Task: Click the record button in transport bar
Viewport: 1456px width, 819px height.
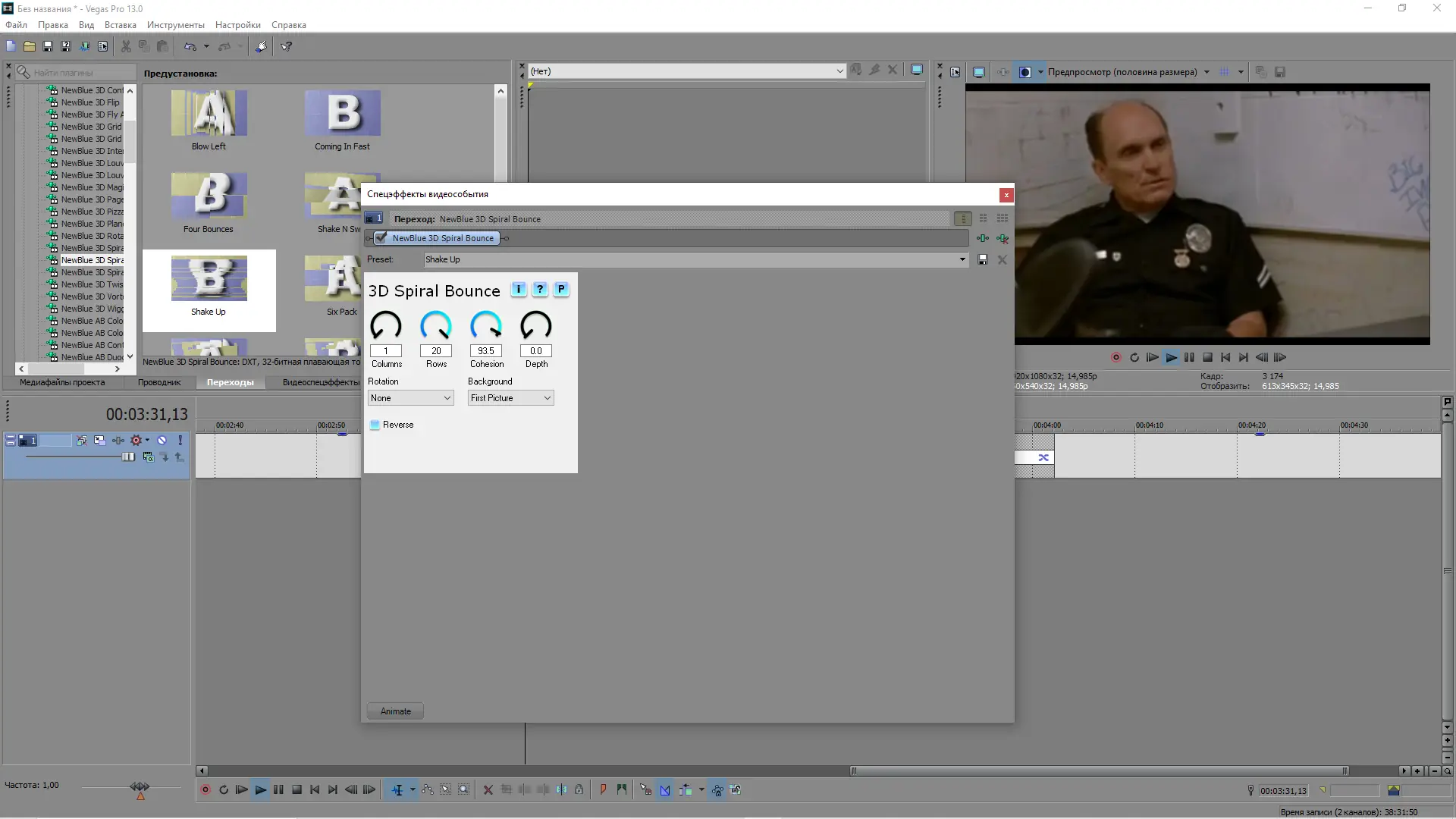Action: click(x=205, y=789)
